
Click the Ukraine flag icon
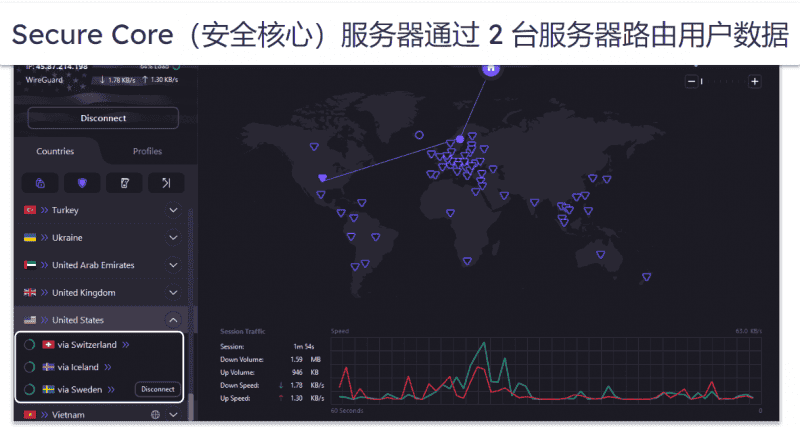(30, 238)
